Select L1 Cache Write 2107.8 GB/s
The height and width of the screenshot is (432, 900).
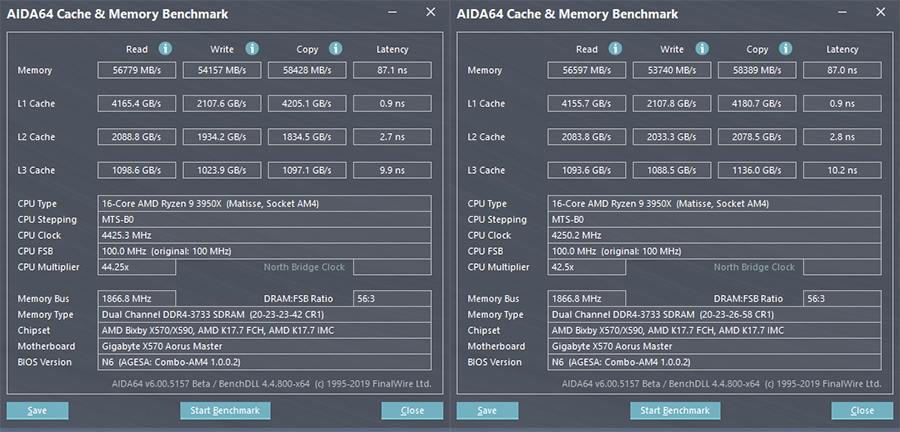coord(672,104)
